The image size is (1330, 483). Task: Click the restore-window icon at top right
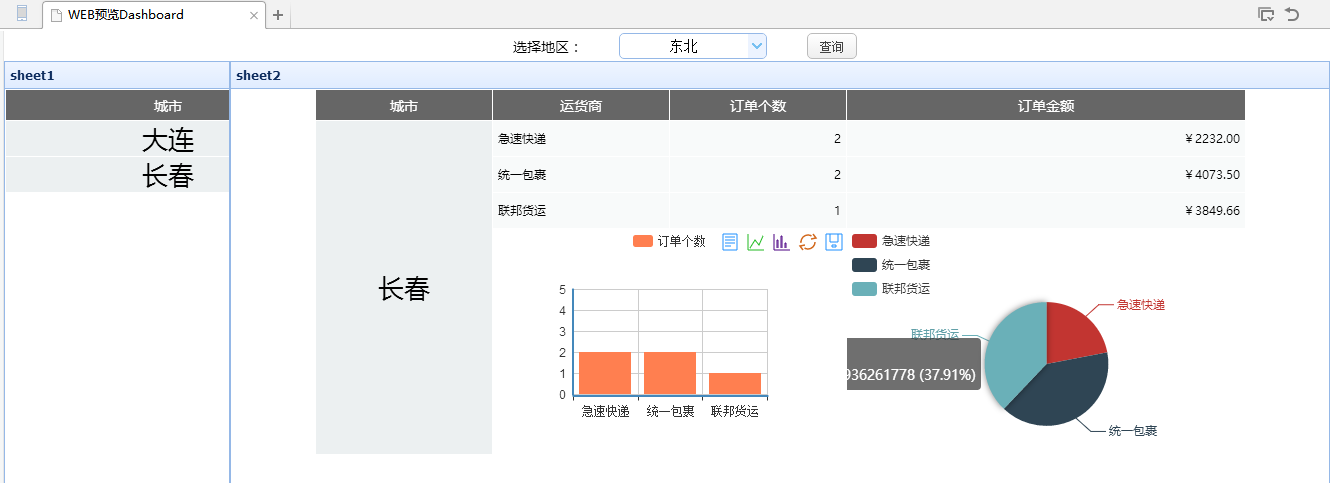[x=1266, y=14]
